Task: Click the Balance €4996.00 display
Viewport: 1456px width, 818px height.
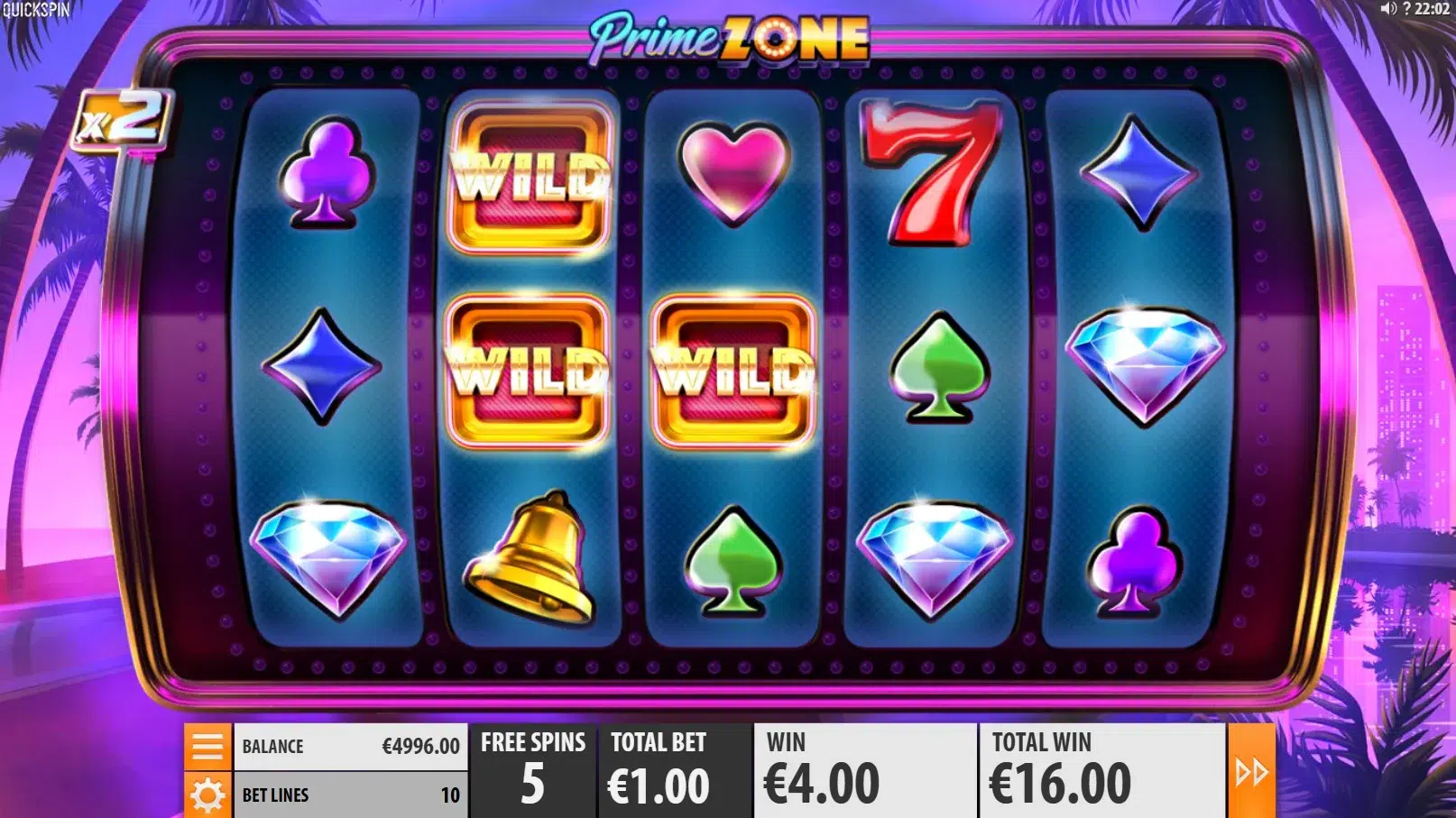Action: 351,747
